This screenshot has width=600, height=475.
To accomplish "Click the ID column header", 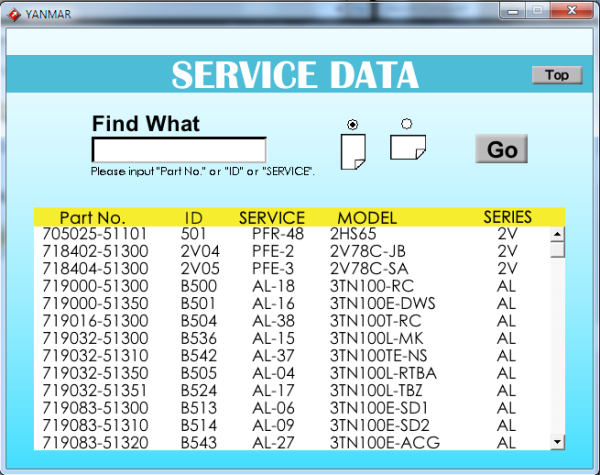I will [194, 218].
